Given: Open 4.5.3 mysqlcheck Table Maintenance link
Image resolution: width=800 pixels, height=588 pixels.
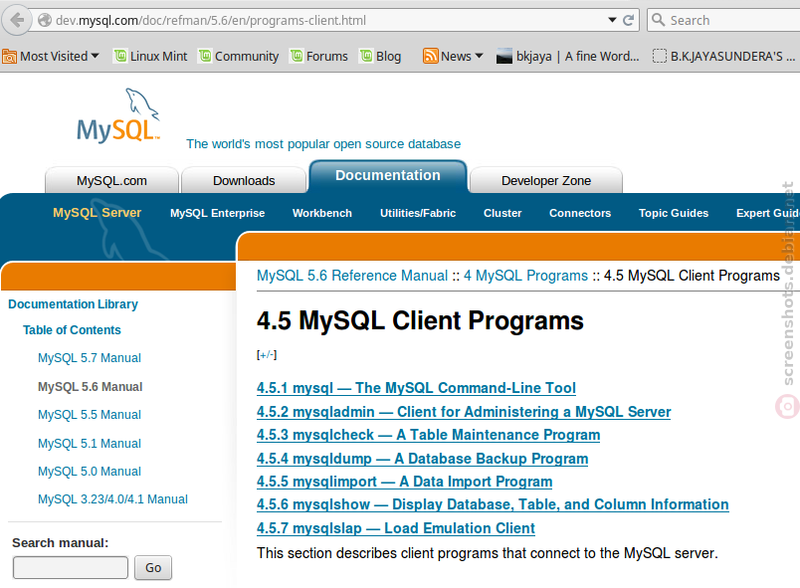Looking at the screenshot, I should [429, 435].
